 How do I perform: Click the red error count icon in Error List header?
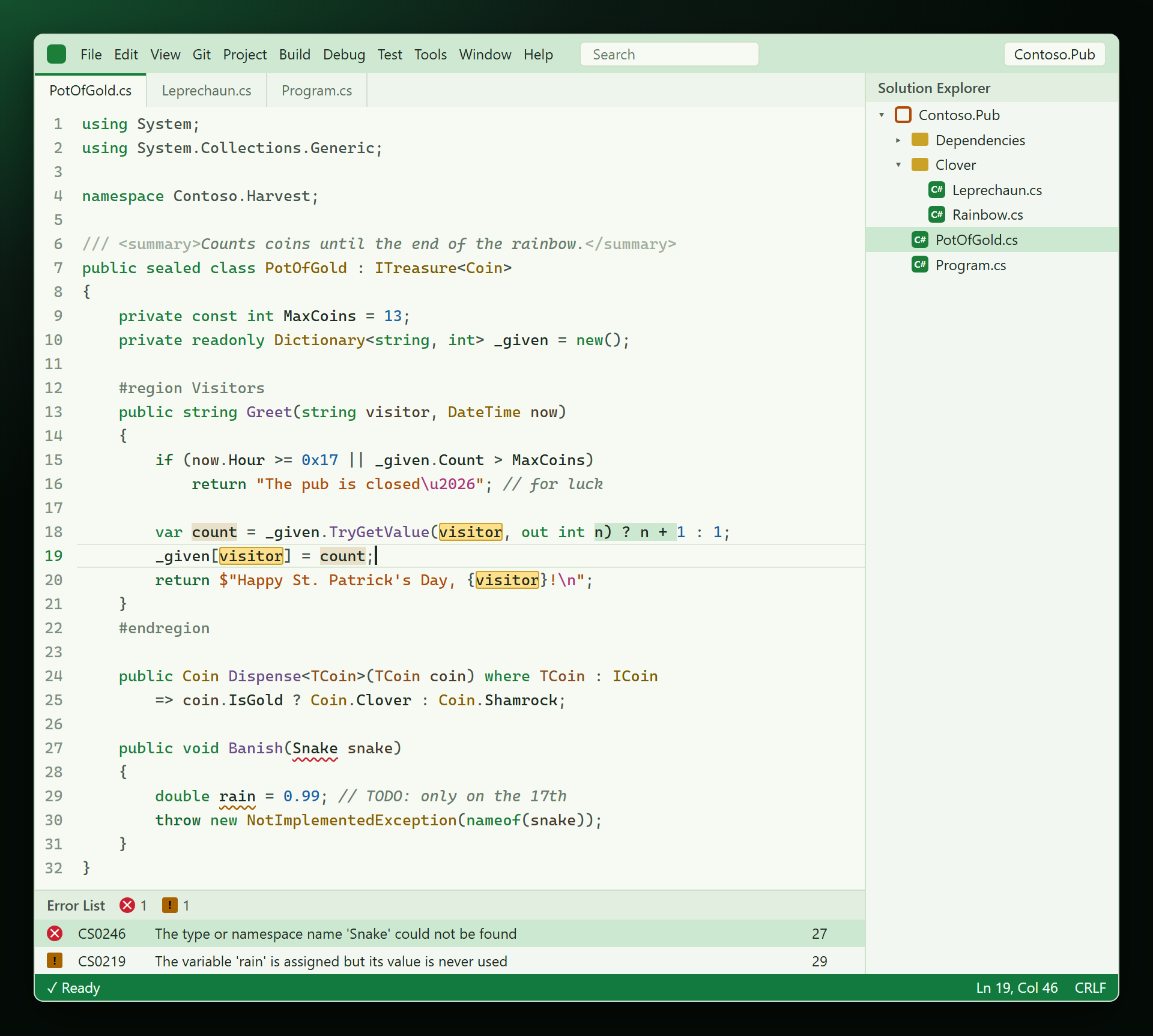(127, 905)
